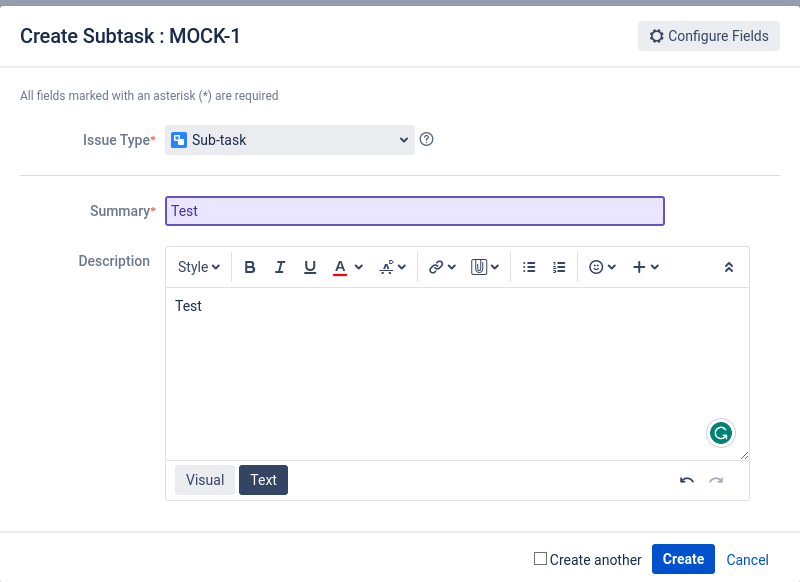
Task: Insert a bulleted list
Action: tap(529, 267)
